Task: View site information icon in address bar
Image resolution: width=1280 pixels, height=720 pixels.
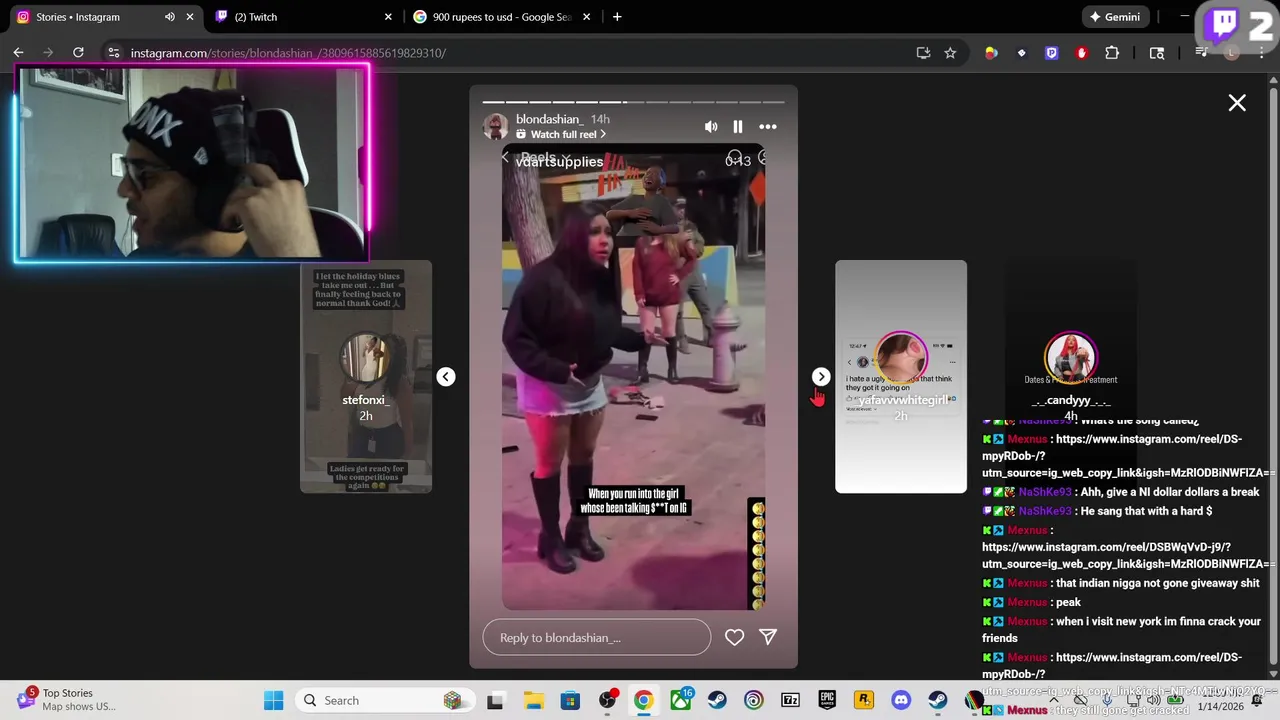Action: [113, 53]
